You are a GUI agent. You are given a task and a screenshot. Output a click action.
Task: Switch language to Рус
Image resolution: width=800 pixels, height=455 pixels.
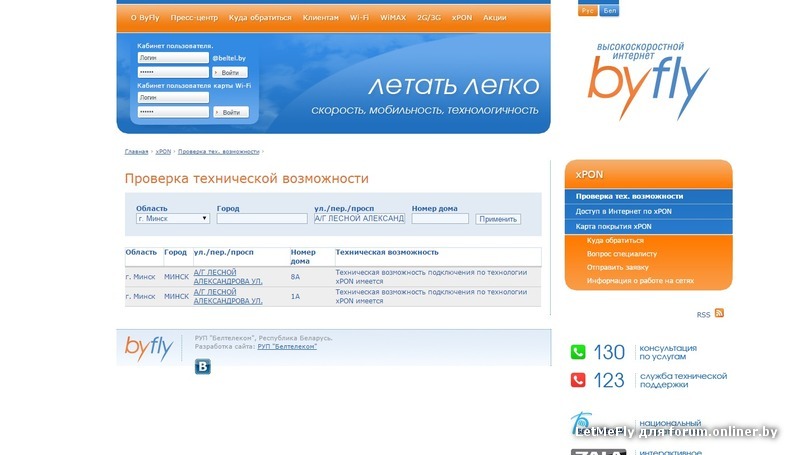pyautogui.click(x=587, y=10)
